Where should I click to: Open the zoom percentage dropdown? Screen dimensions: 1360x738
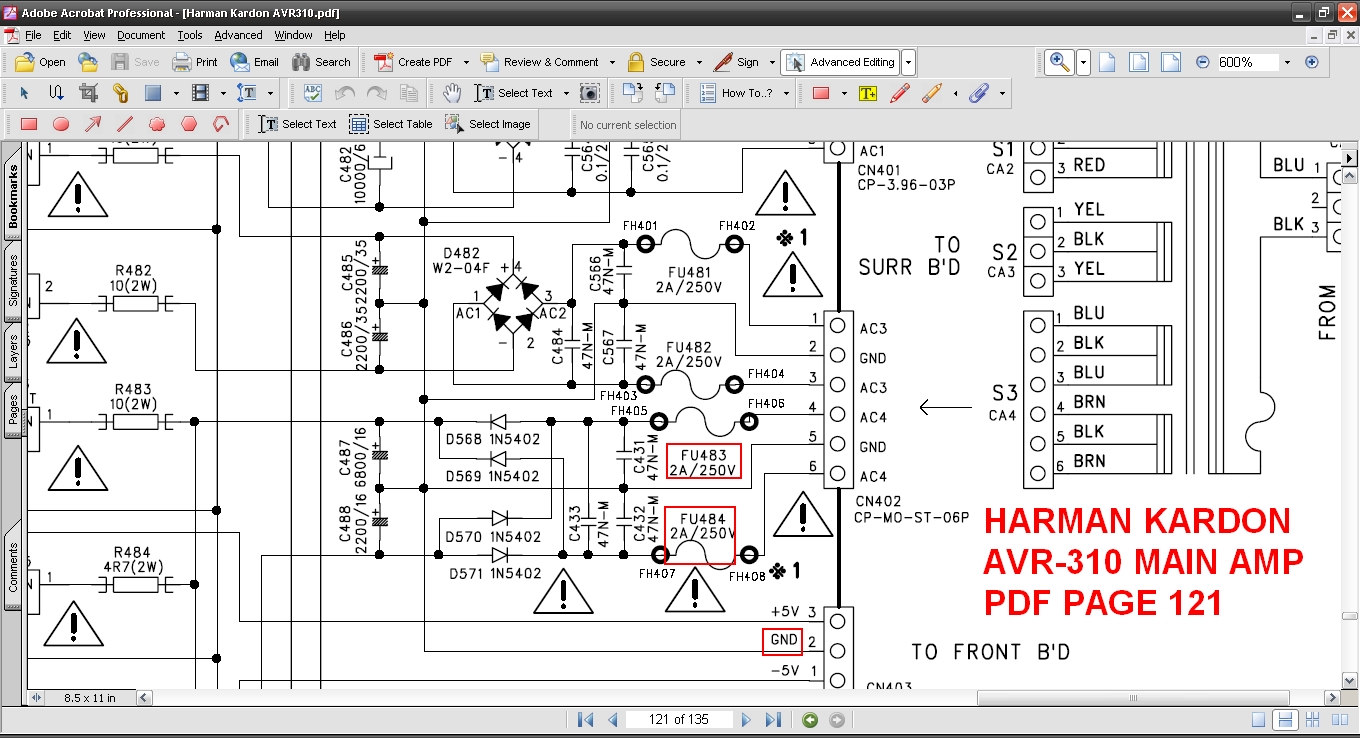point(1287,62)
